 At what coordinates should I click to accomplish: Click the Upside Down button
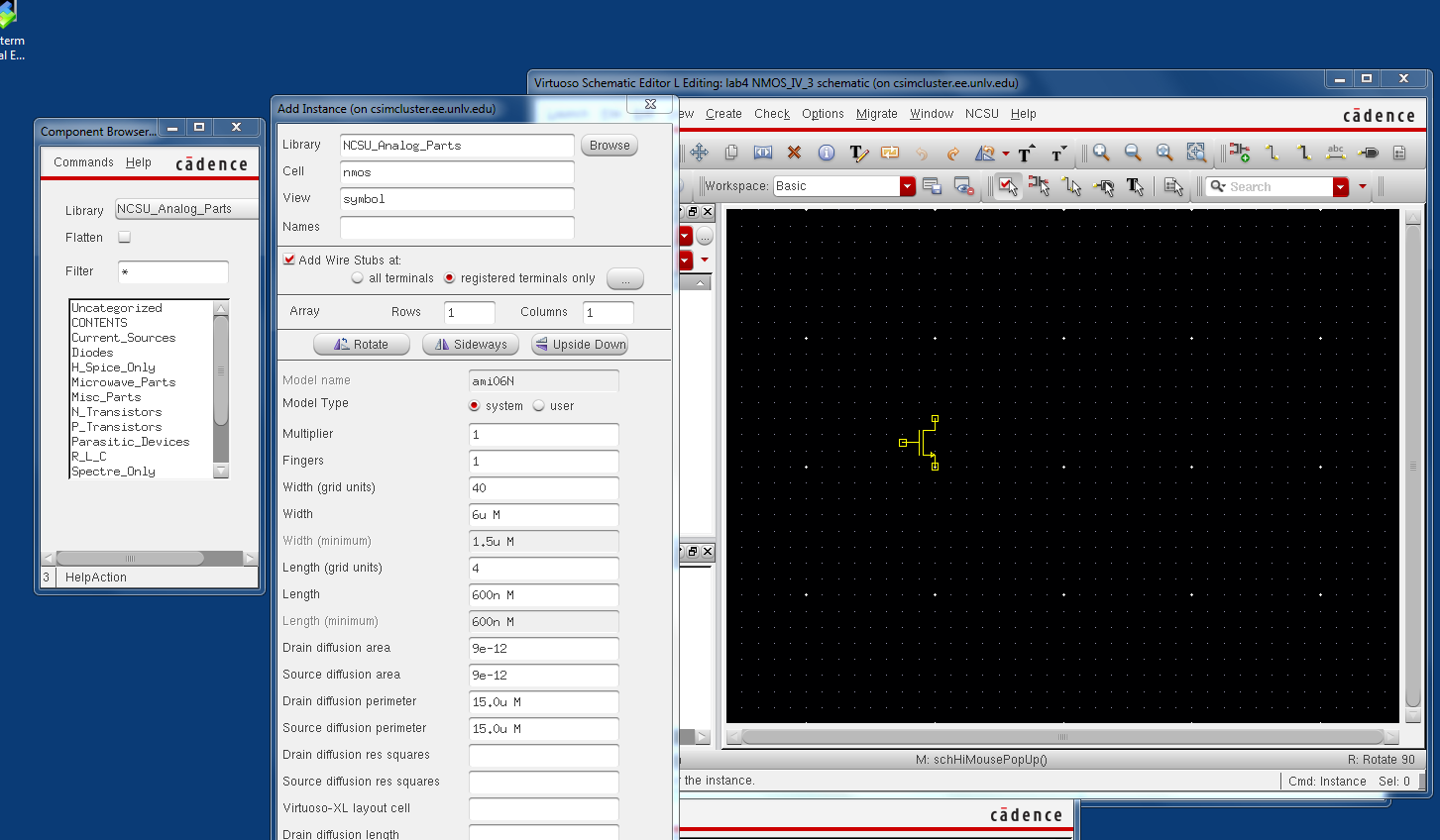pos(580,345)
